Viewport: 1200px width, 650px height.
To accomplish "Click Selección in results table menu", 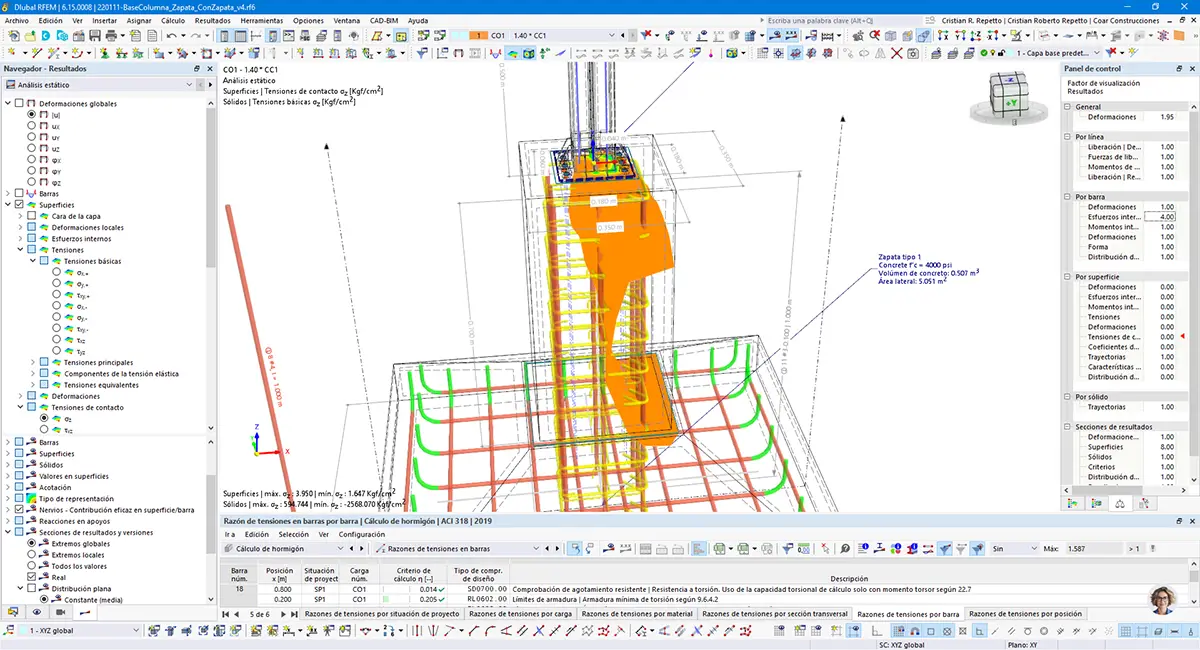I will tap(294, 534).
